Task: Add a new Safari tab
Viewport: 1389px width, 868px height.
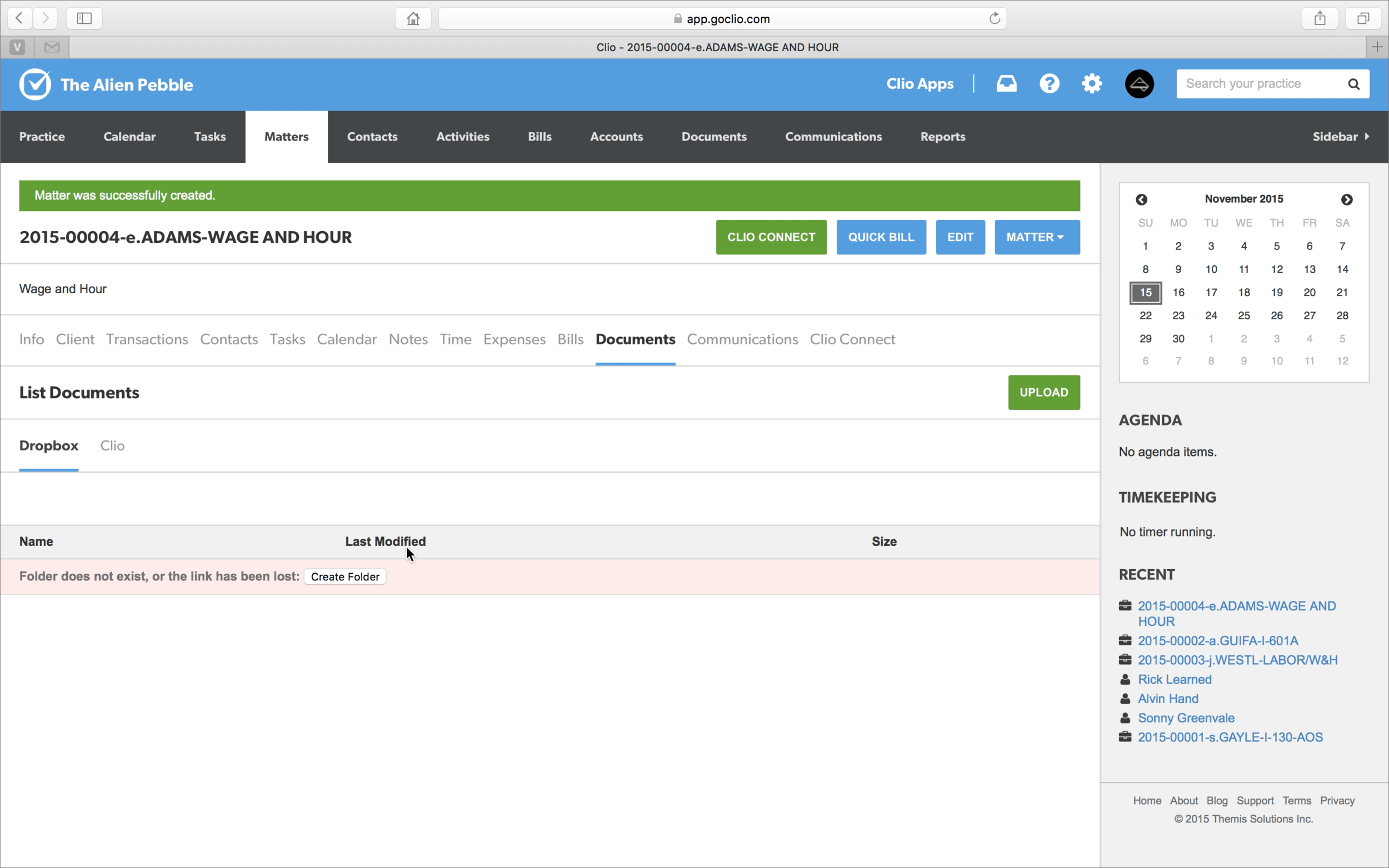Action: coord(1377,47)
